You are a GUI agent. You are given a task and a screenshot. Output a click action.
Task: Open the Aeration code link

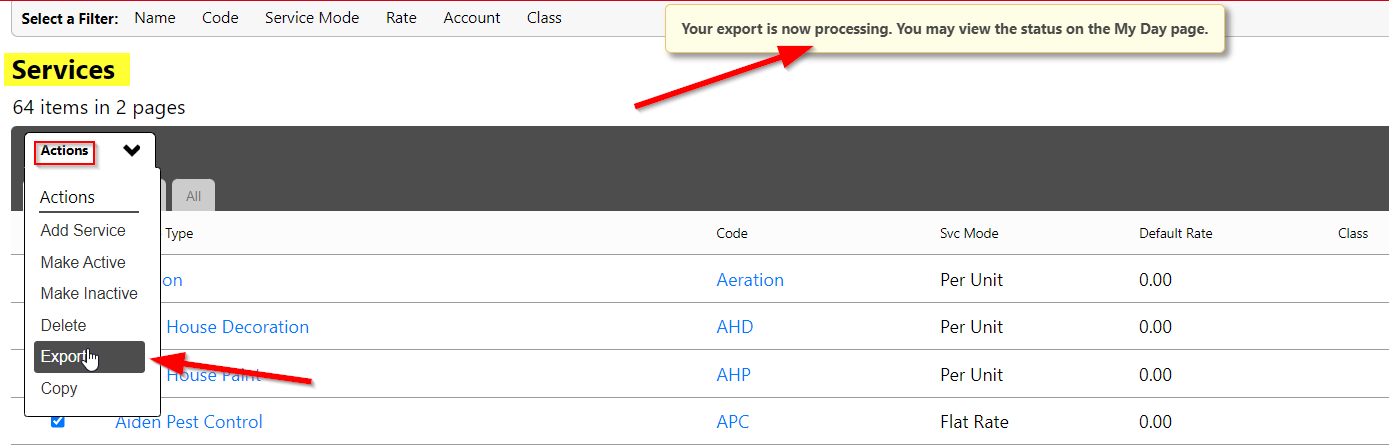click(x=750, y=280)
